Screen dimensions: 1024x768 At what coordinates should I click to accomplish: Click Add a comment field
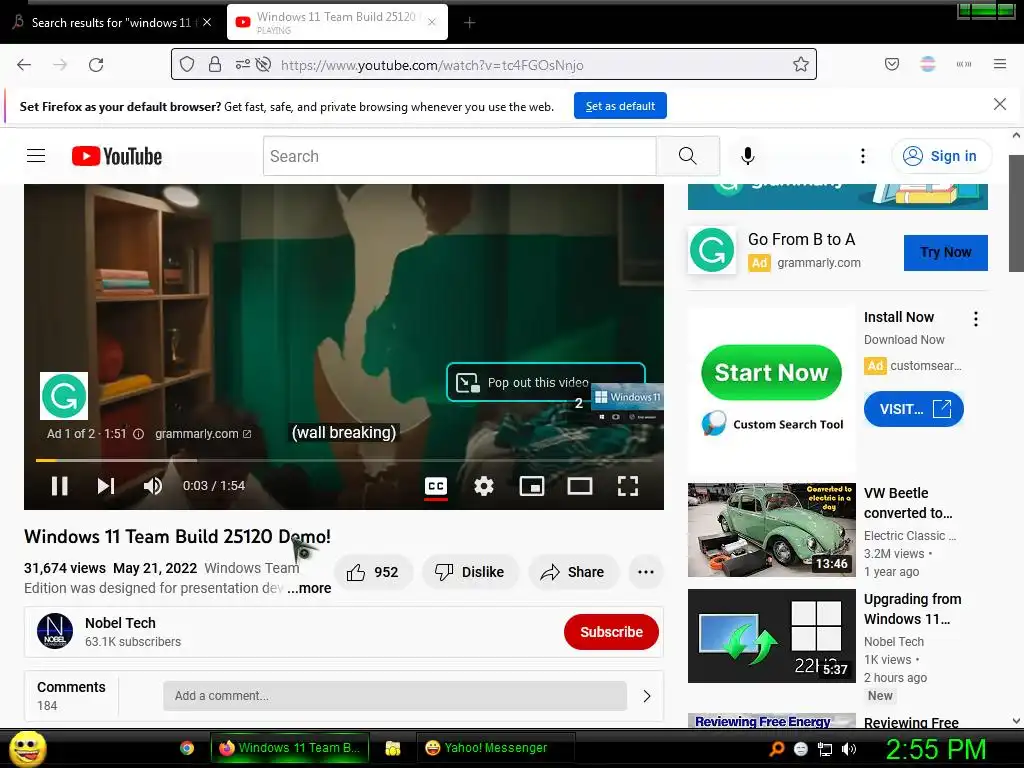coord(395,696)
